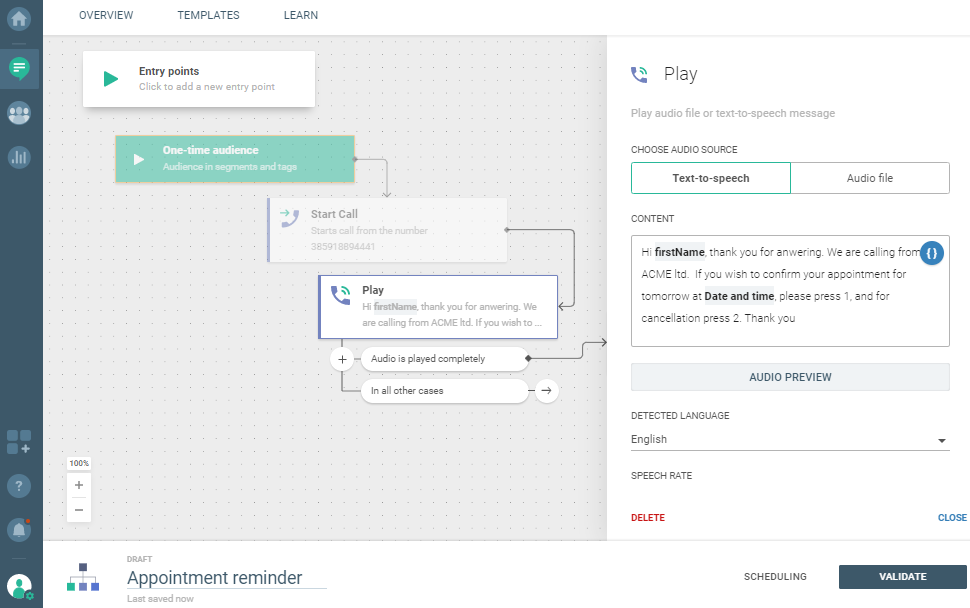Click the Delete link in Play panel
Image resolution: width=970 pixels, height=608 pixels.
[x=648, y=518]
